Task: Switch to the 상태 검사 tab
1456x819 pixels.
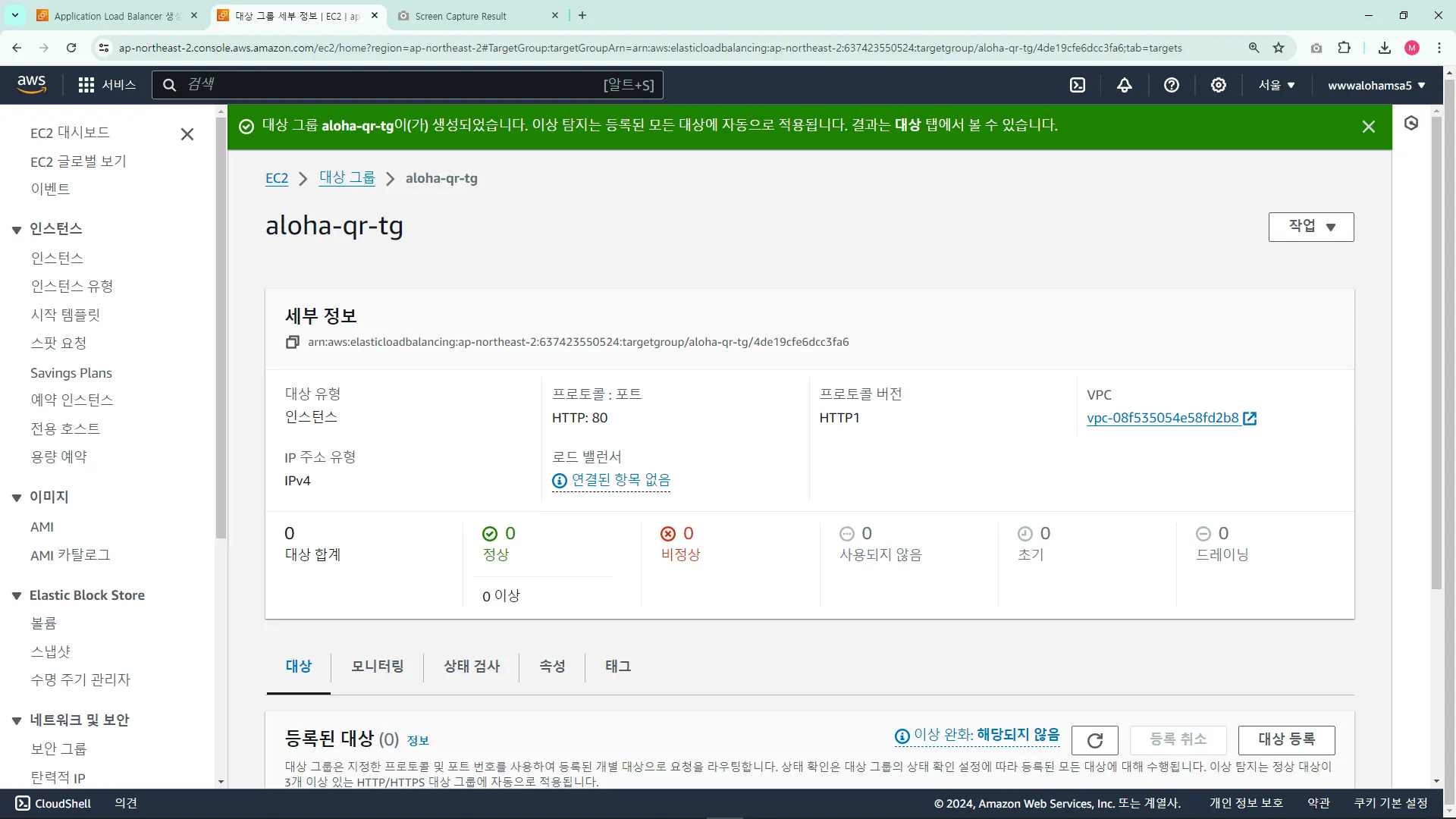Action: click(471, 666)
